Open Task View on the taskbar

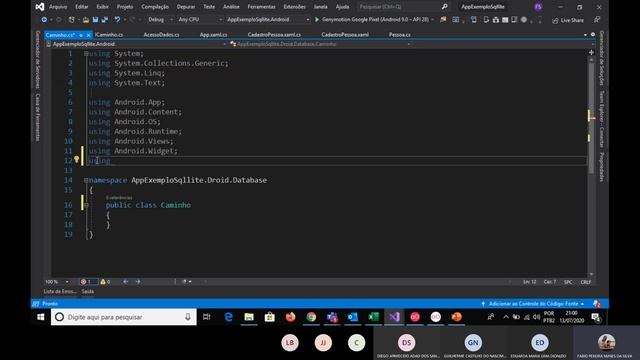(x=207, y=317)
